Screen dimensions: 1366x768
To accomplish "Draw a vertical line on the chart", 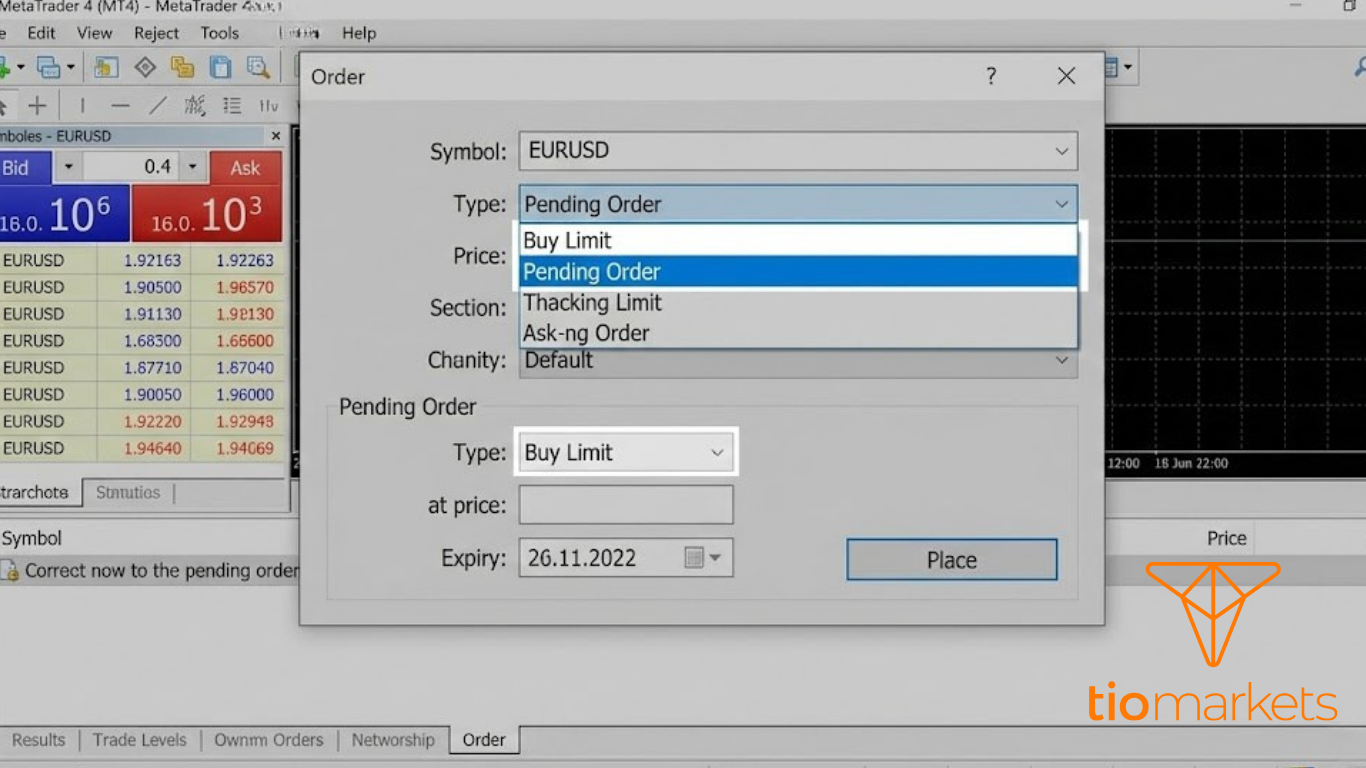I will pyautogui.click(x=82, y=104).
